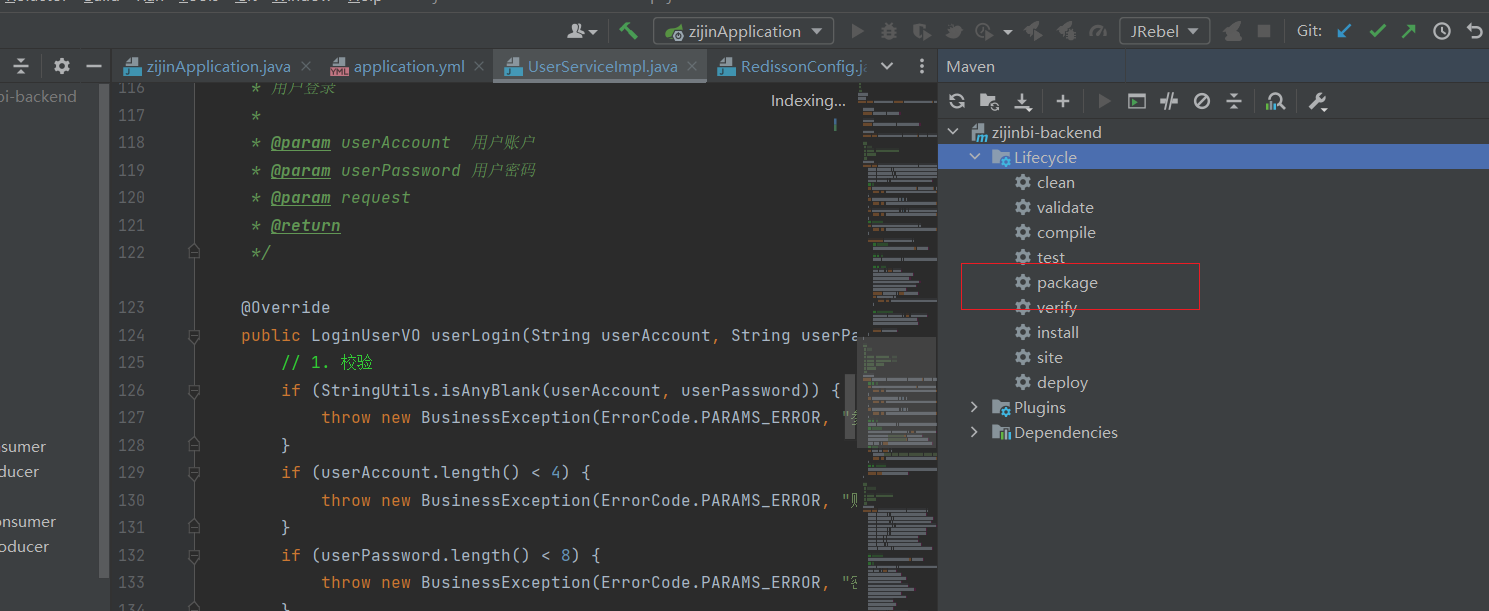
Task: Click the Reload All Maven Projects icon
Action: [x=957, y=101]
